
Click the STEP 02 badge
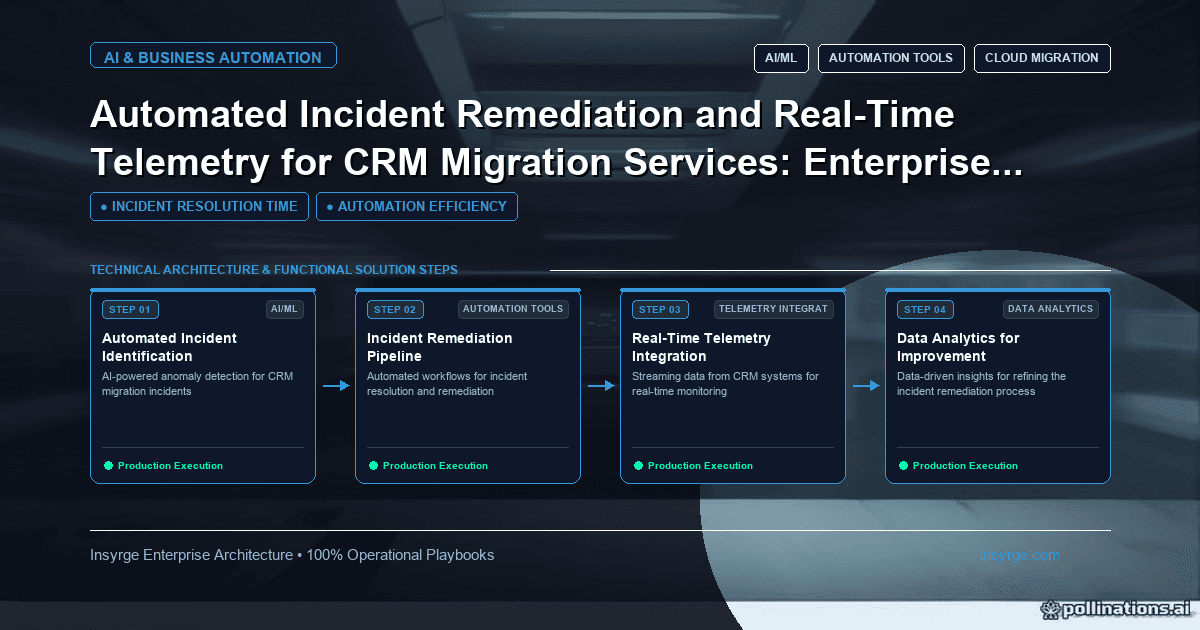[395, 310]
